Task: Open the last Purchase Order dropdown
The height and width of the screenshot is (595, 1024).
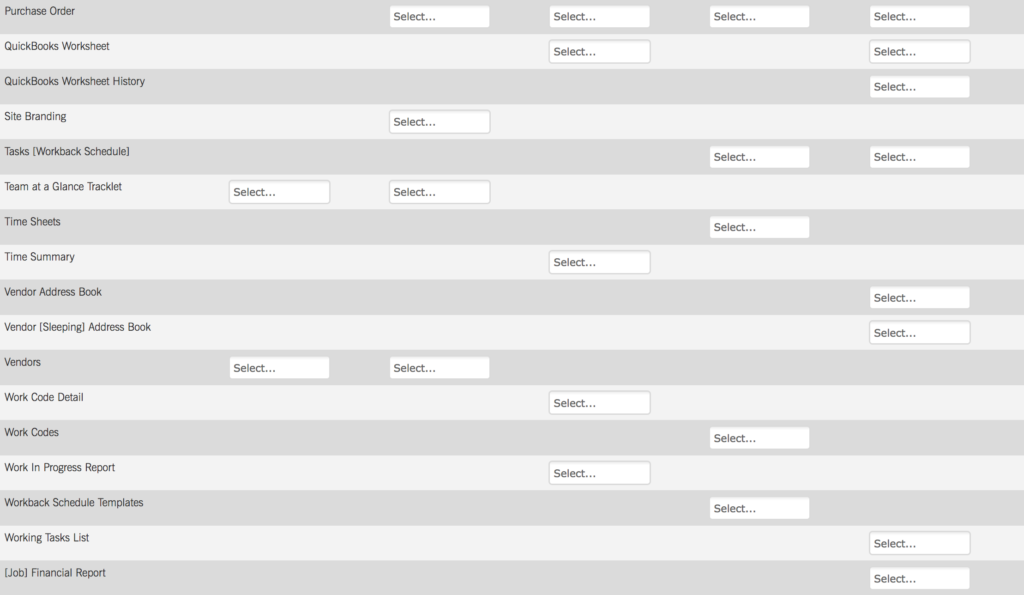Action: (919, 16)
